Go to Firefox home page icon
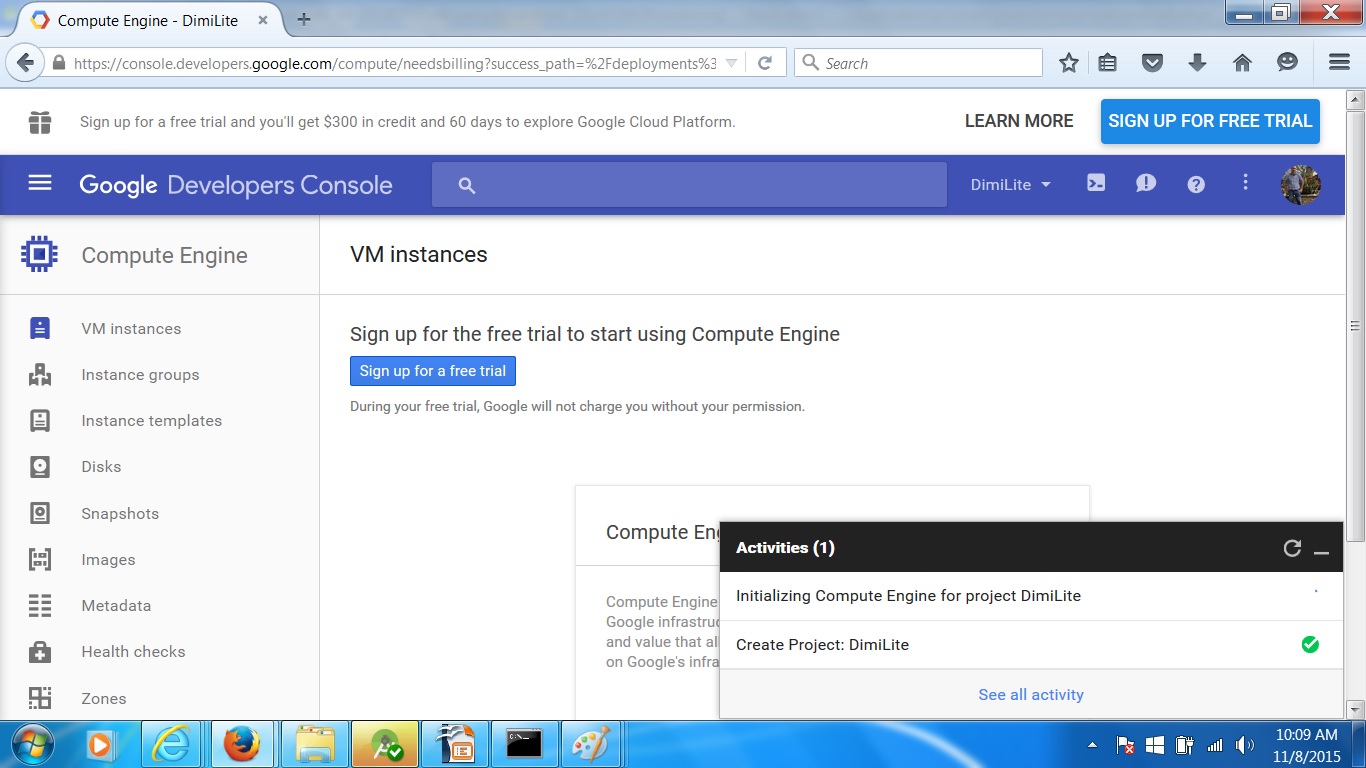The height and width of the screenshot is (768, 1366). coord(1242,63)
